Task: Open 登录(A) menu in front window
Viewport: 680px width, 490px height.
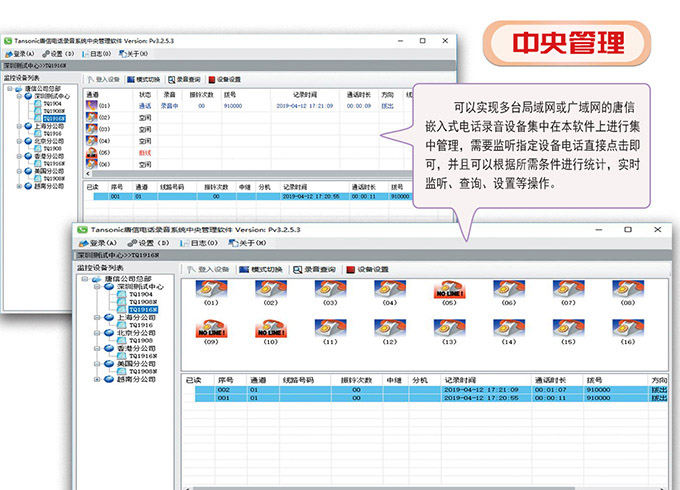Action: click(x=98, y=243)
